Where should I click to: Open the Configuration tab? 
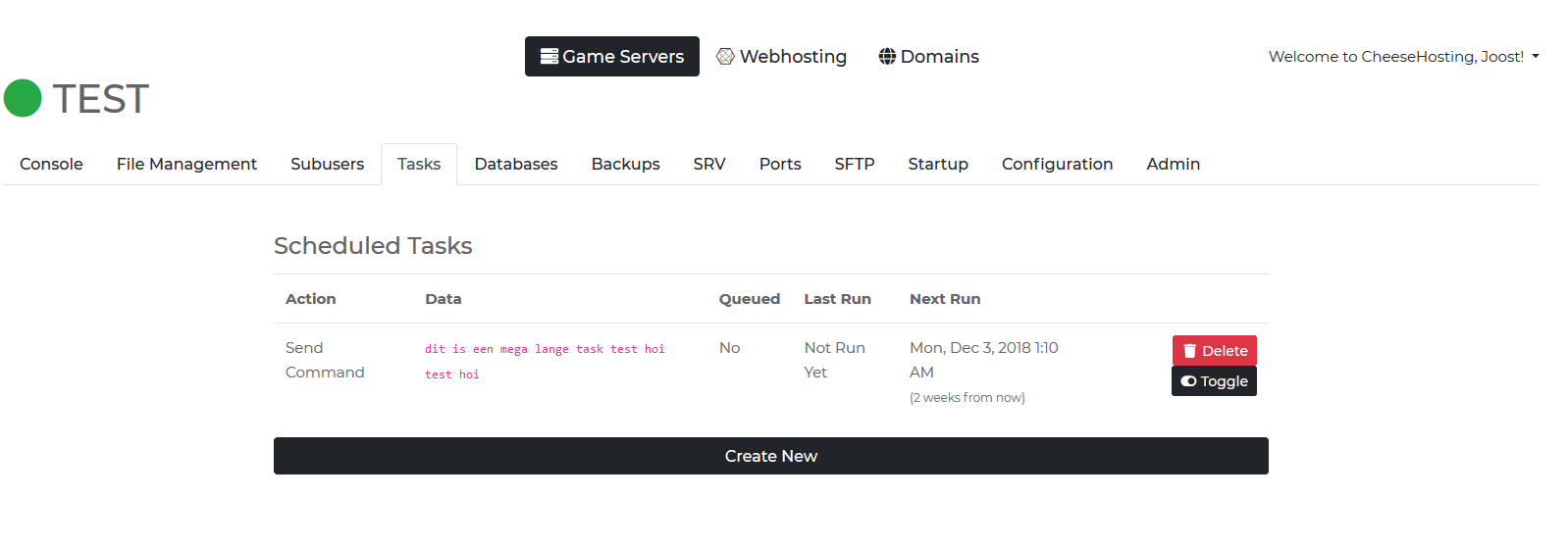pos(1057,164)
